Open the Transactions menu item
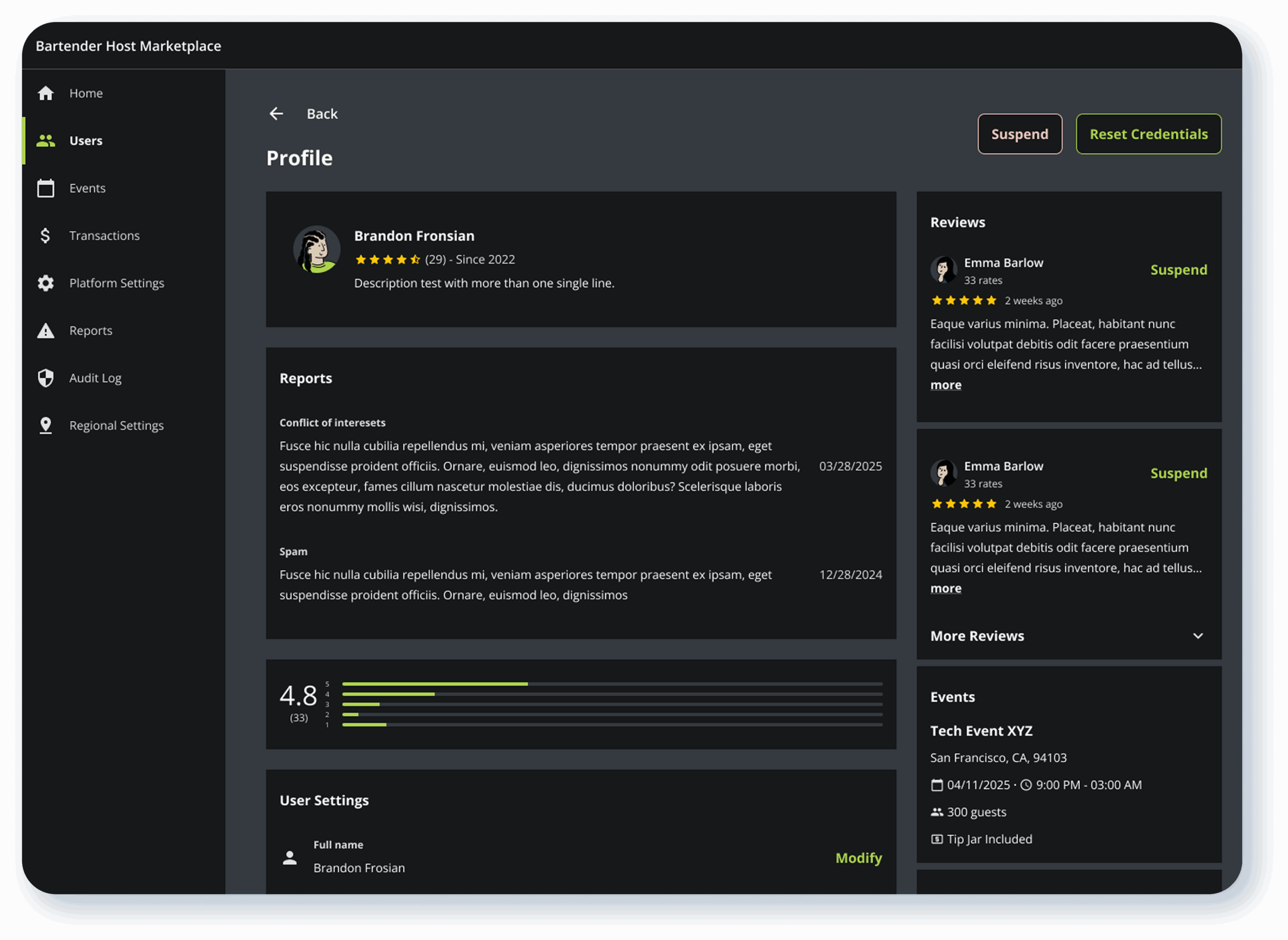 tap(105, 236)
